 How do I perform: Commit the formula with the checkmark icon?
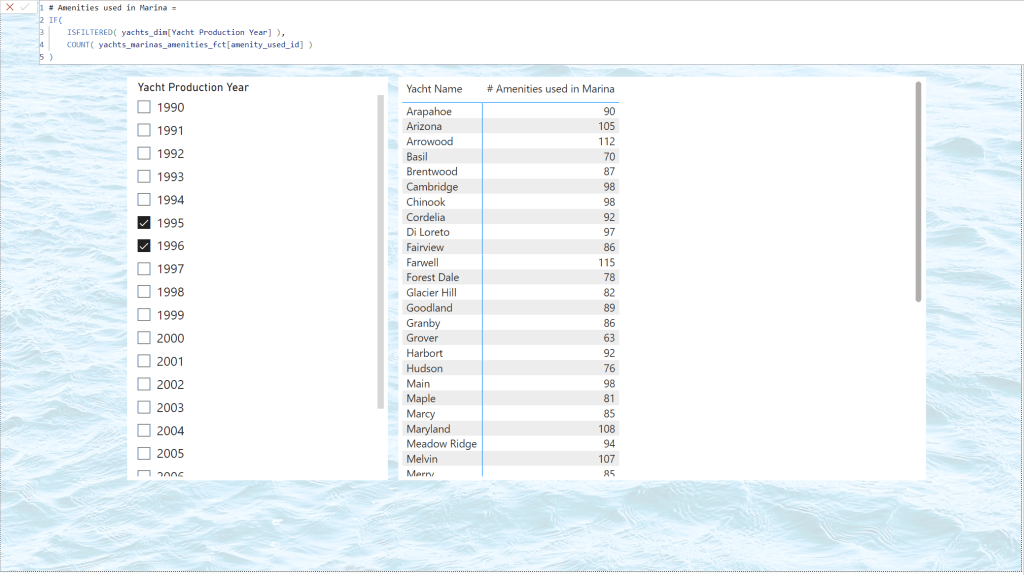tap(25, 7)
